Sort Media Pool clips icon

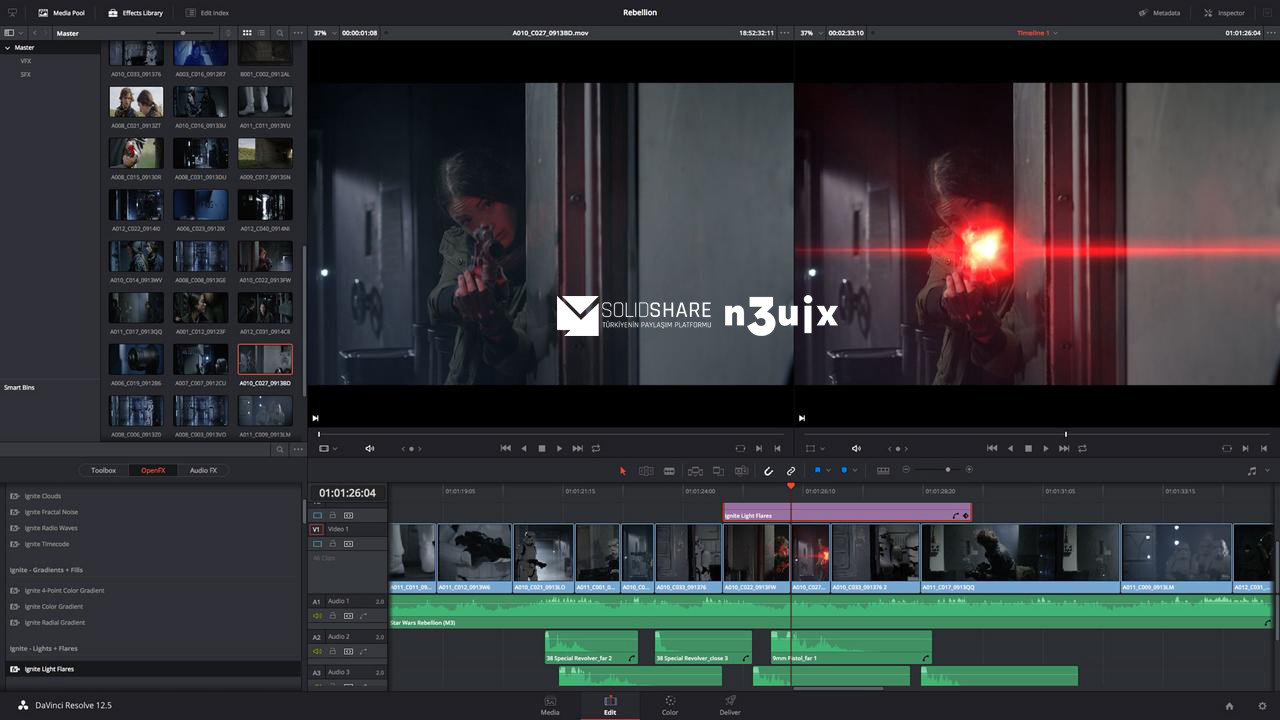[x=229, y=33]
